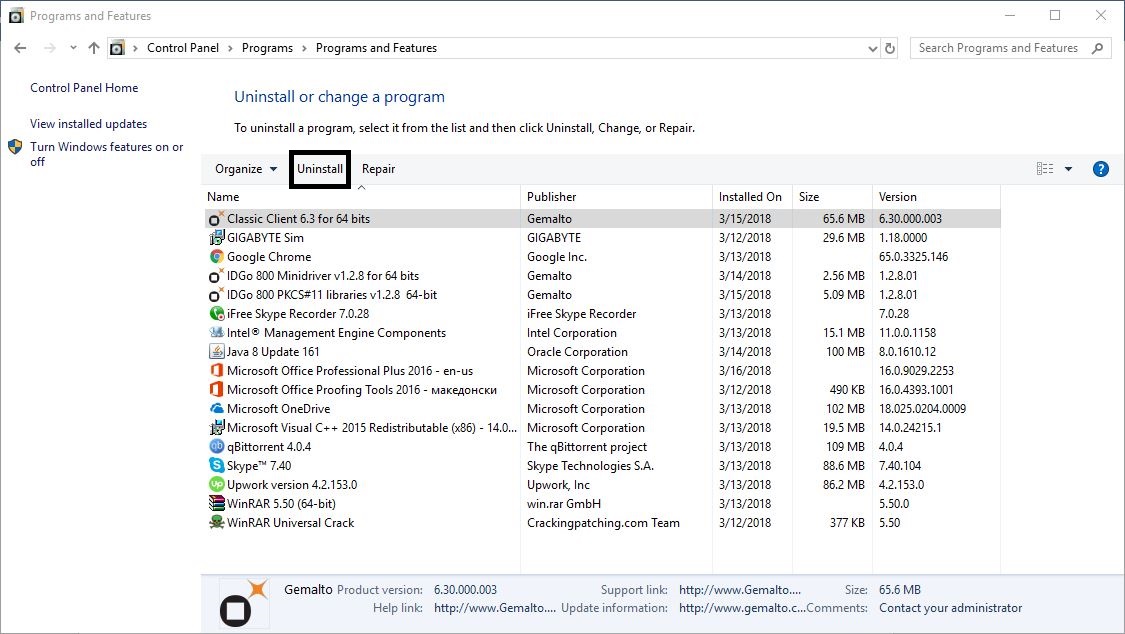Click 86.2 MB size cell for Upwork
This screenshot has height=634, width=1125.
point(843,484)
